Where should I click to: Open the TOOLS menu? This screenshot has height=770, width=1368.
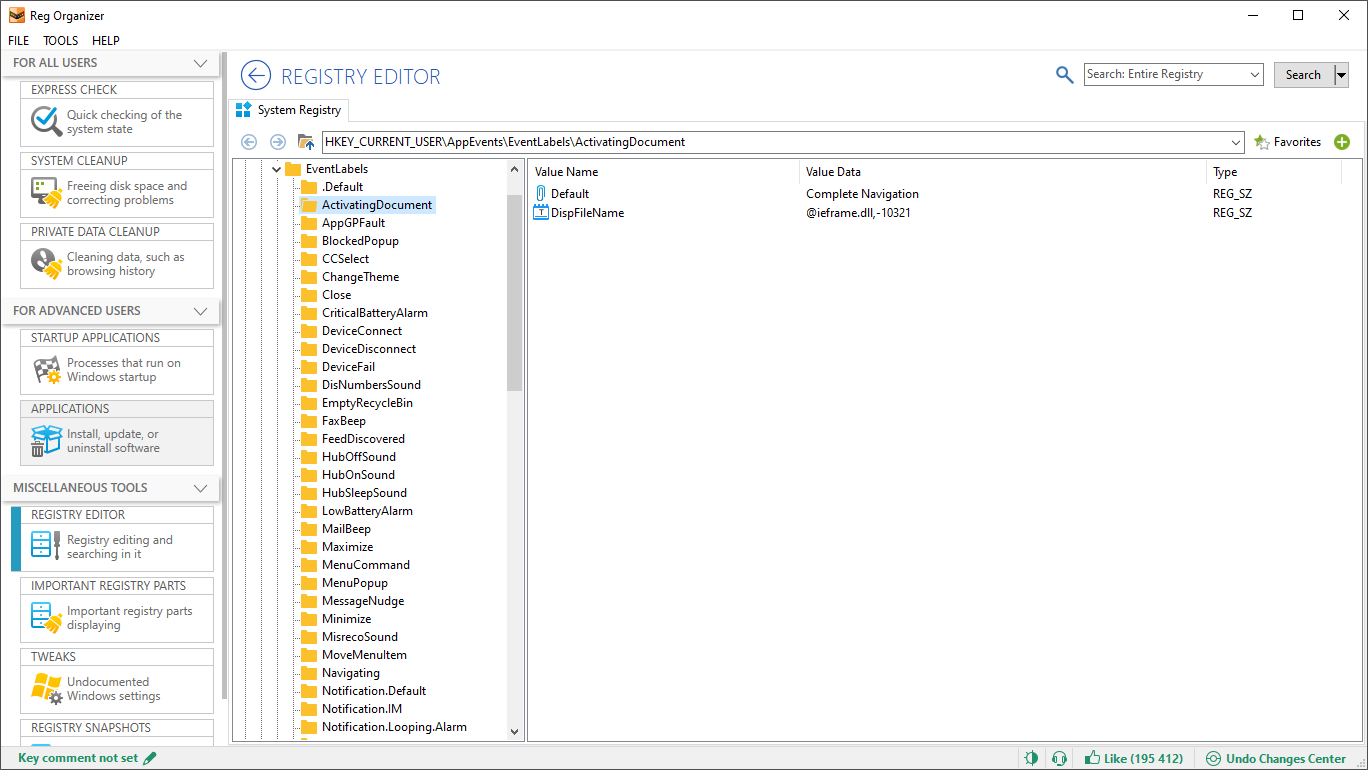coord(60,40)
